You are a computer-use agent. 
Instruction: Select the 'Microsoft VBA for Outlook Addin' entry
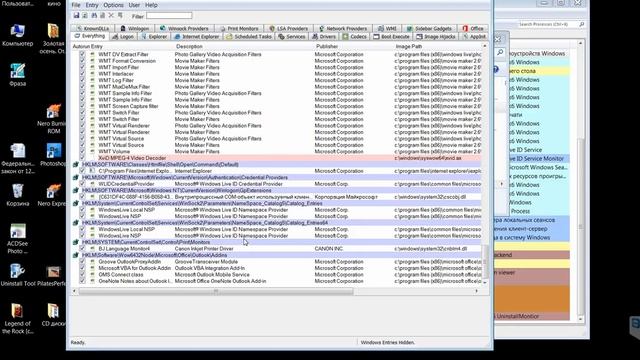point(135,268)
